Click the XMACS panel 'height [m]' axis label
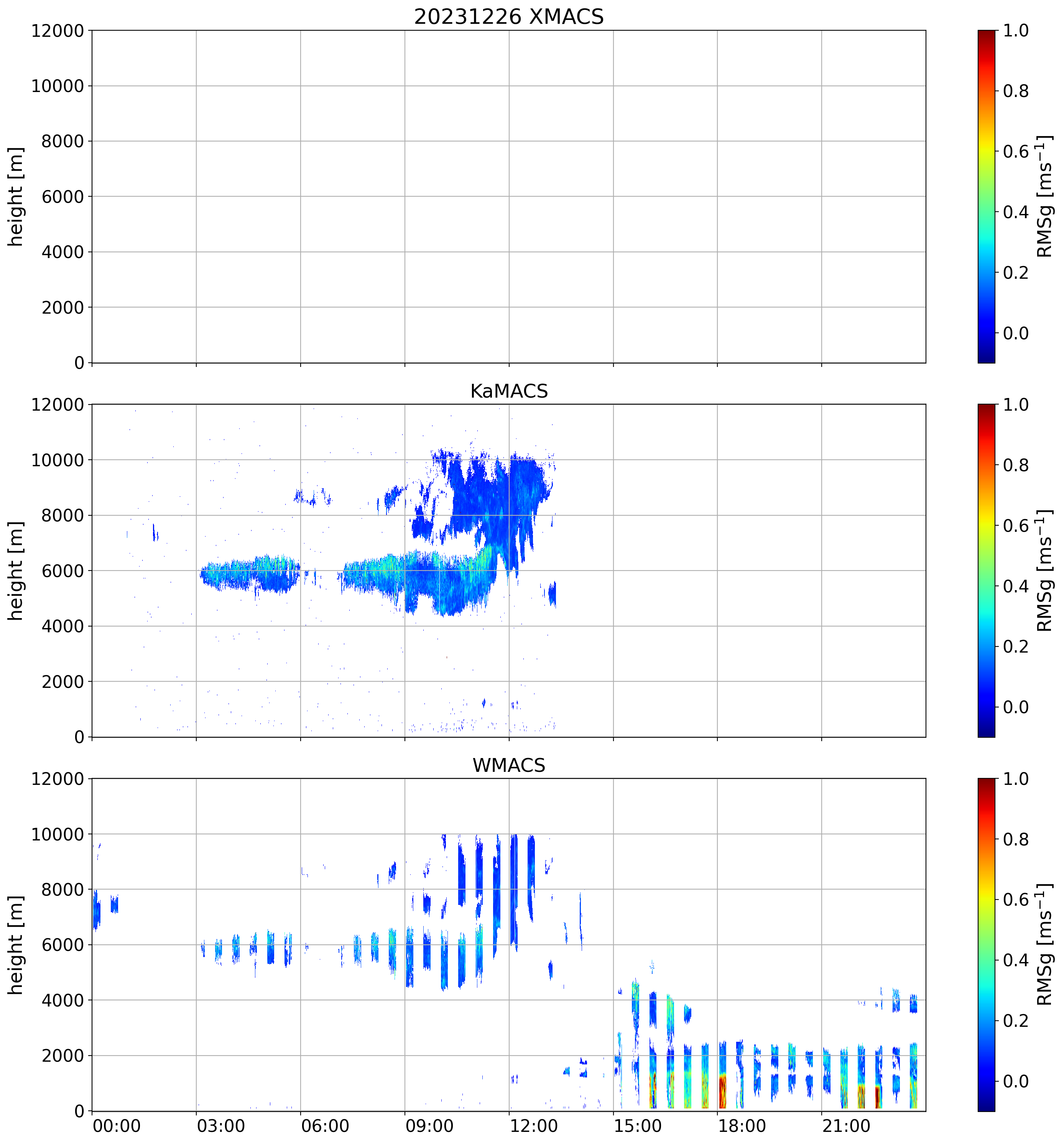Viewport: 1064px width, 1143px height. (x=15, y=196)
